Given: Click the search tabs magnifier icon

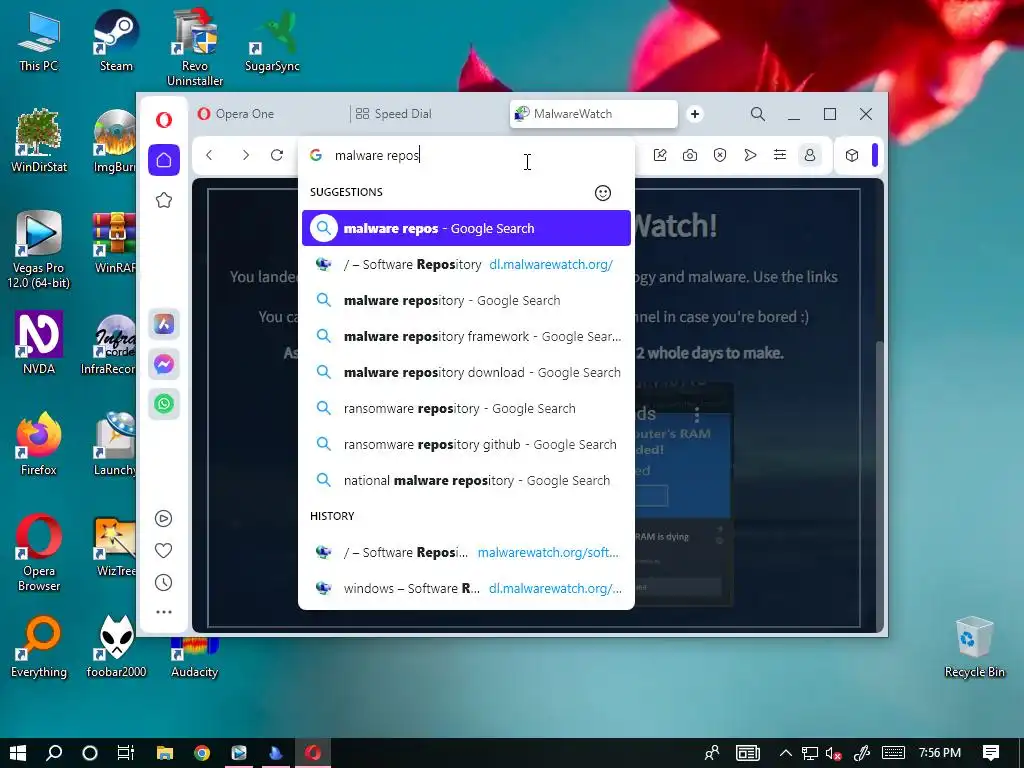Looking at the screenshot, I should coord(758,114).
